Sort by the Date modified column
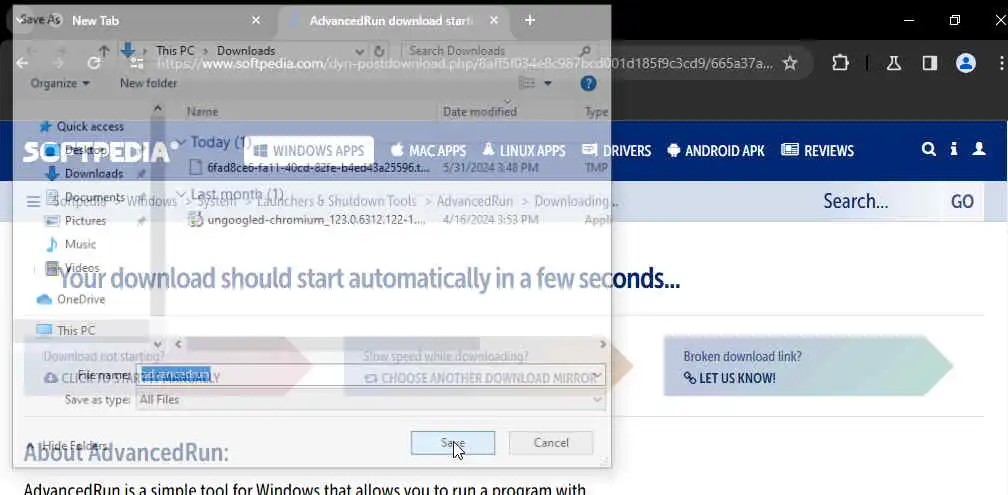Viewport: 1008px width, 495px height. click(x=480, y=112)
